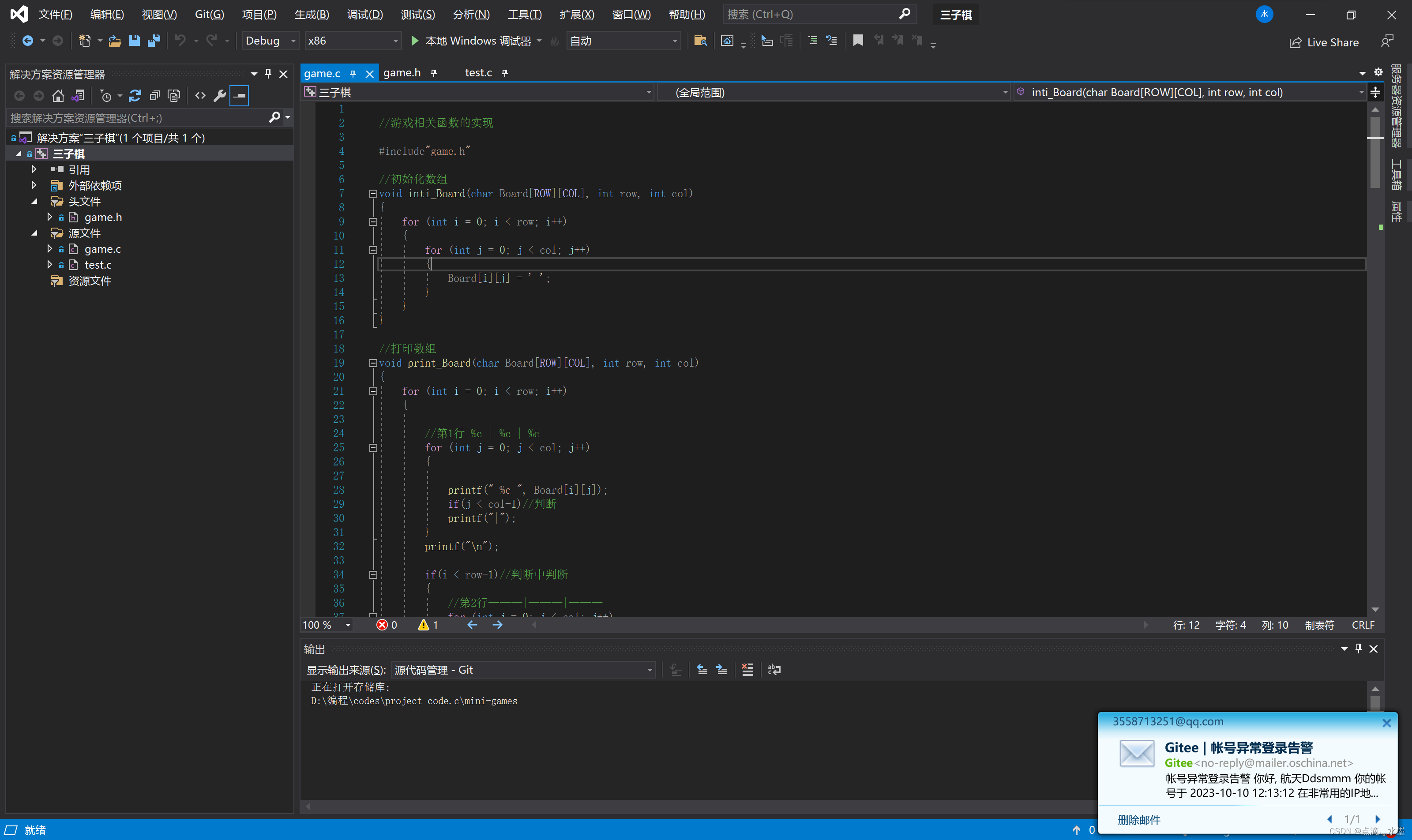Click the top search box (Ctrl+Q)
This screenshot has width=1412, height=840.
click(x=819, y=14)
